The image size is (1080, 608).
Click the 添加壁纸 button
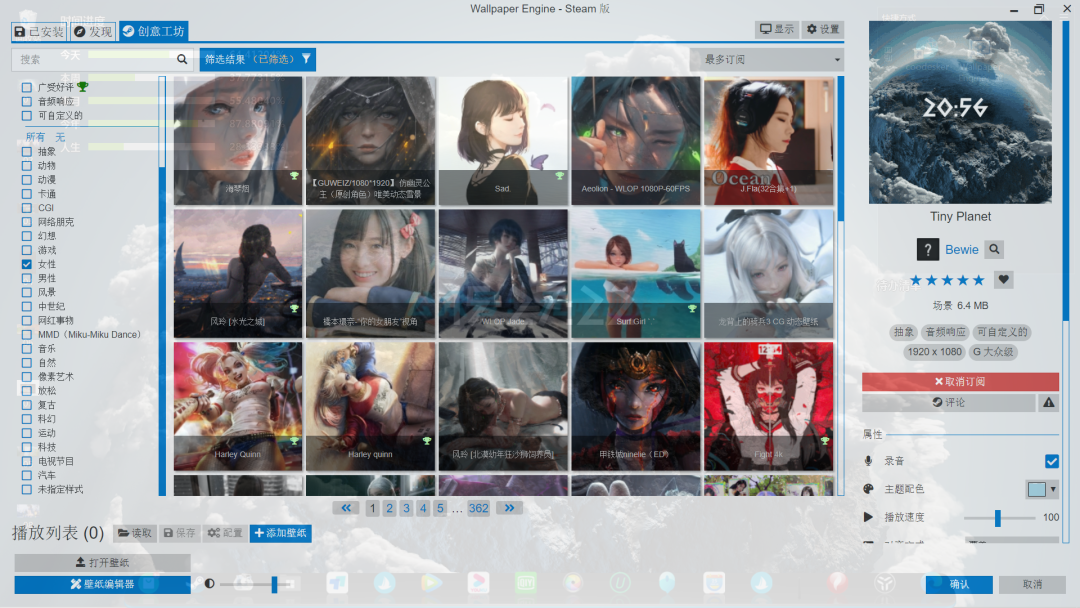(281, 533)
